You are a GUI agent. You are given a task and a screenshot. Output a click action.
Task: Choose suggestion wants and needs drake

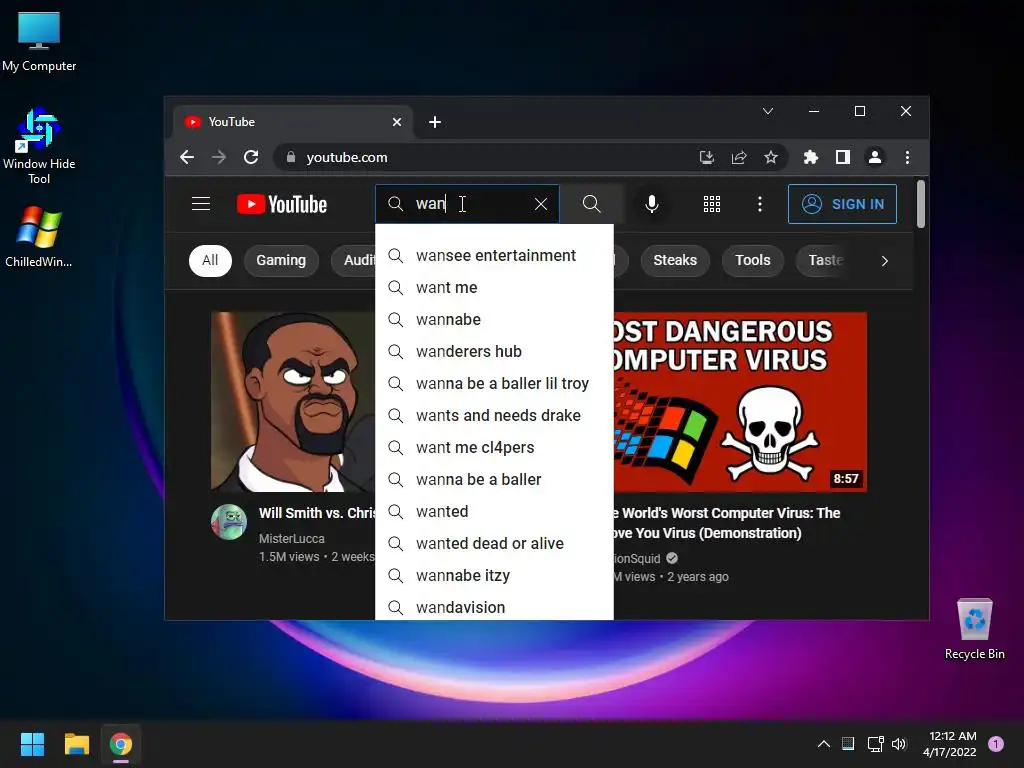[494, 415]
